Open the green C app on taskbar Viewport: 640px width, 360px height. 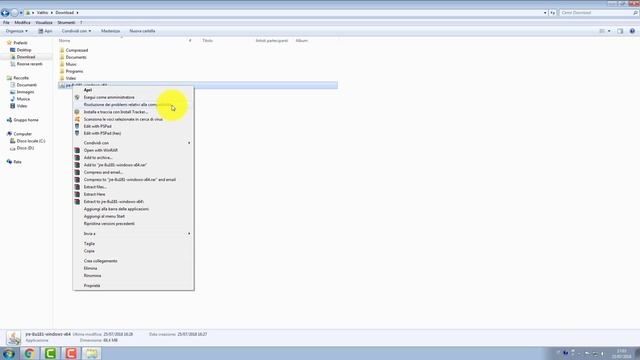point(50,353)
